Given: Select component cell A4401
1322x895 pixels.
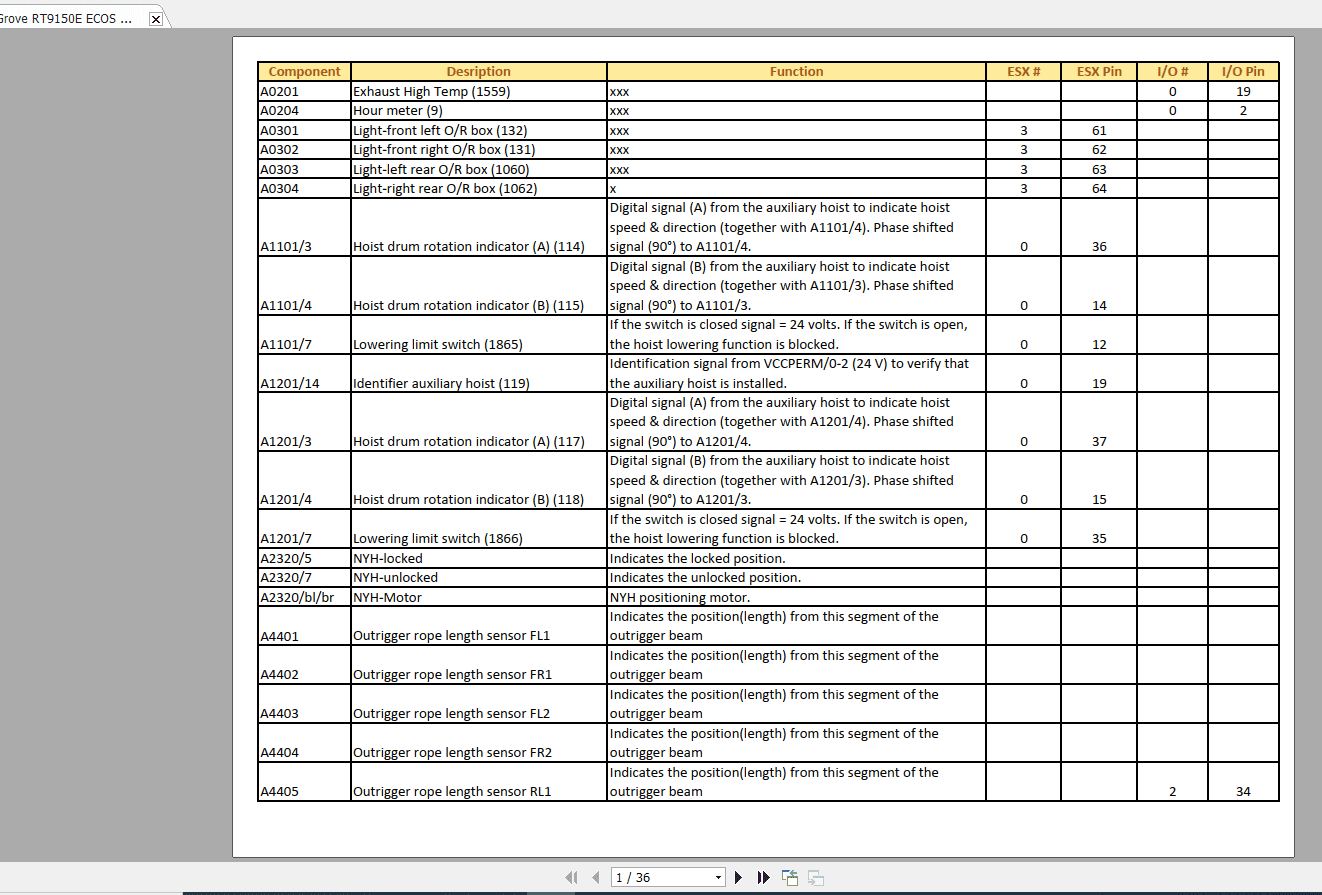Looking at the screenshot, I should point(304,626).
